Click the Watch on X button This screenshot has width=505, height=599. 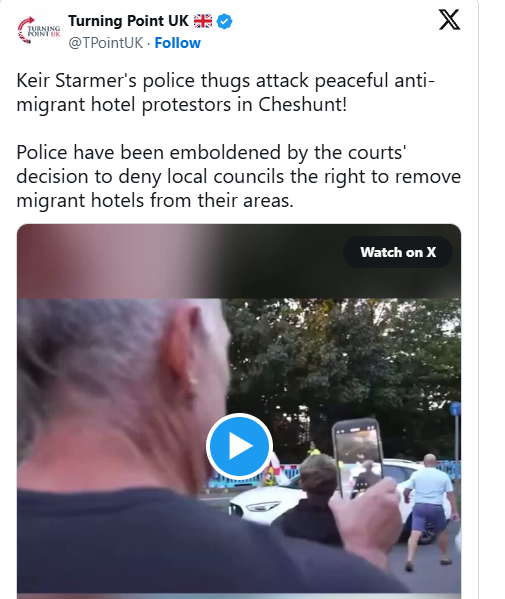(x=398, y=252)
